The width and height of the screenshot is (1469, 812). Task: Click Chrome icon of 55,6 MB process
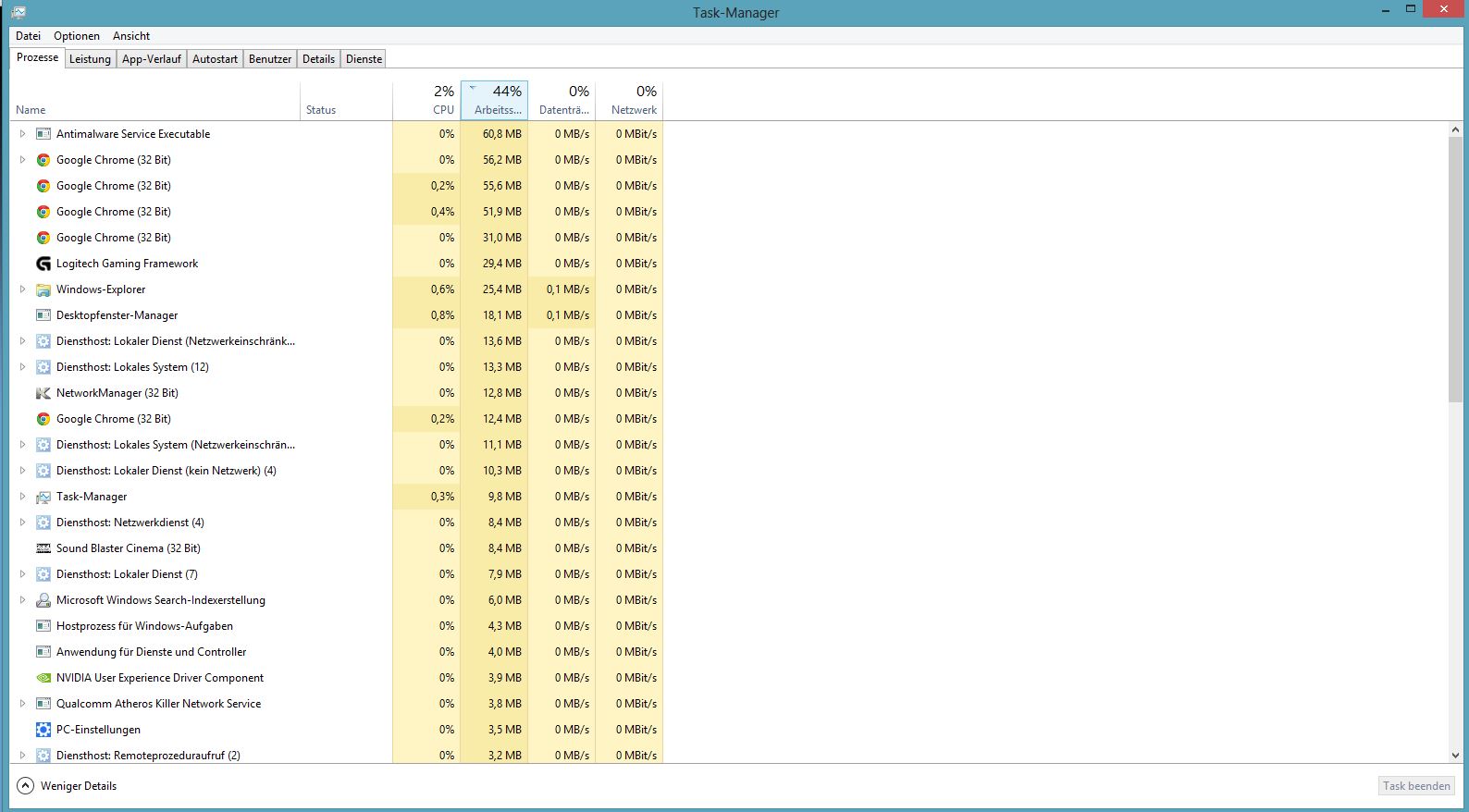point(43,186)
